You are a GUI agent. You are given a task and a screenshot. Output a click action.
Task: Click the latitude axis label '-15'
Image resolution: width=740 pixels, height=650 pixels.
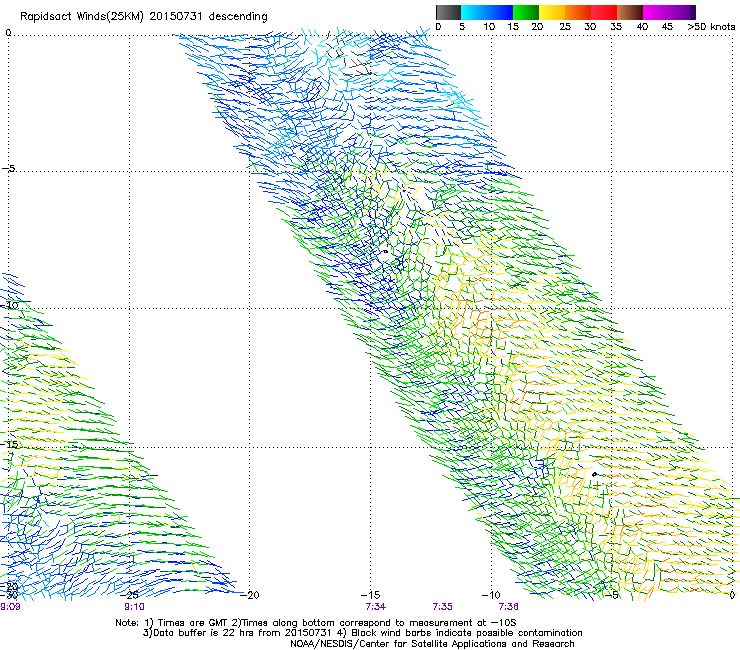[x=10, y=445]
